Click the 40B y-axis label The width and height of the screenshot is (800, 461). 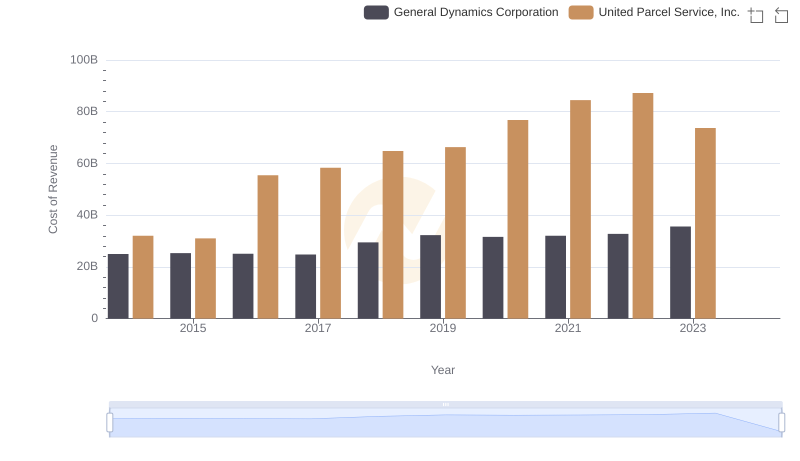pos(87,215)
